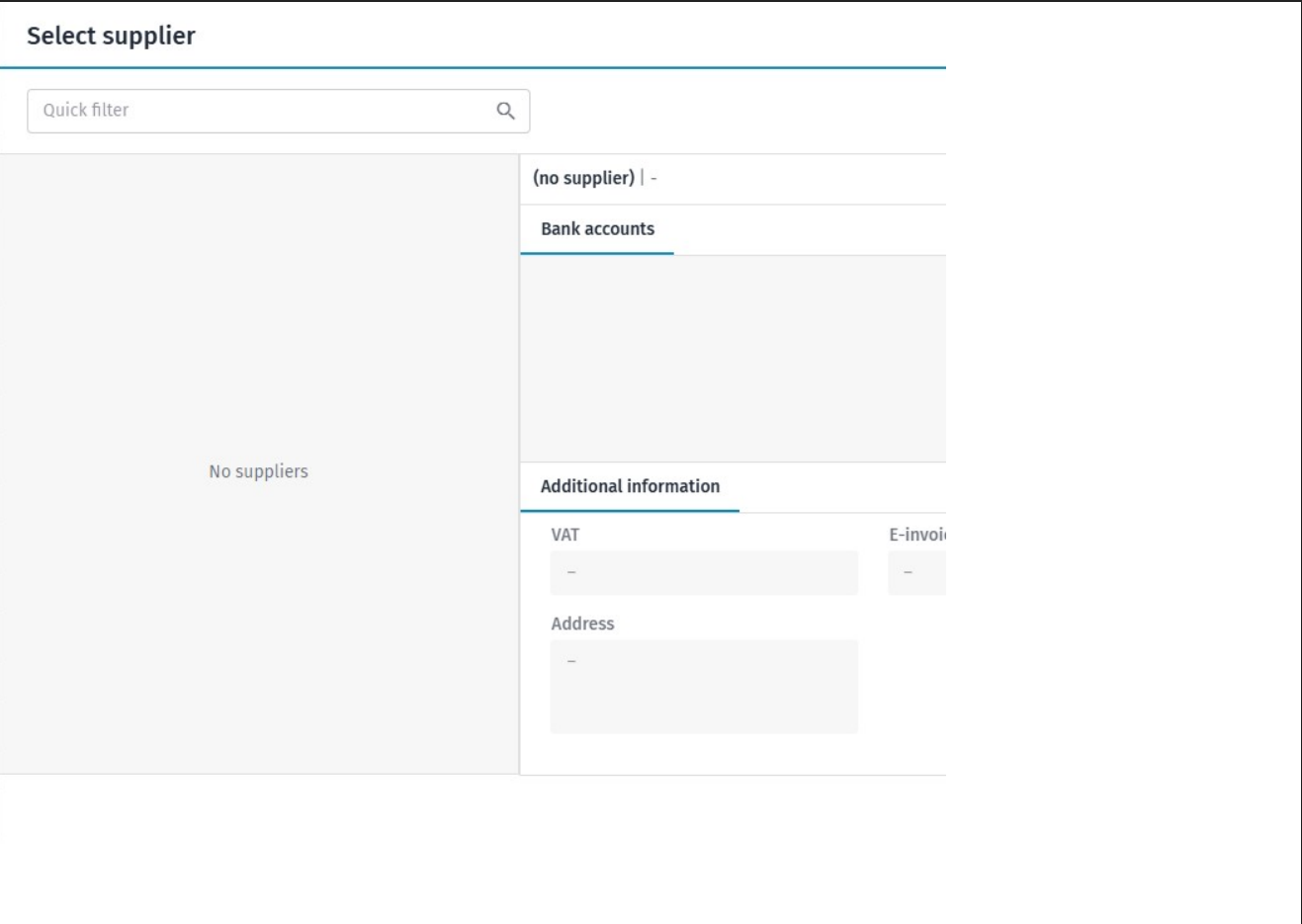Viewport: 1302px width, 924px height.
Task: Click inside the Address text box
Action: click(704, 692)
